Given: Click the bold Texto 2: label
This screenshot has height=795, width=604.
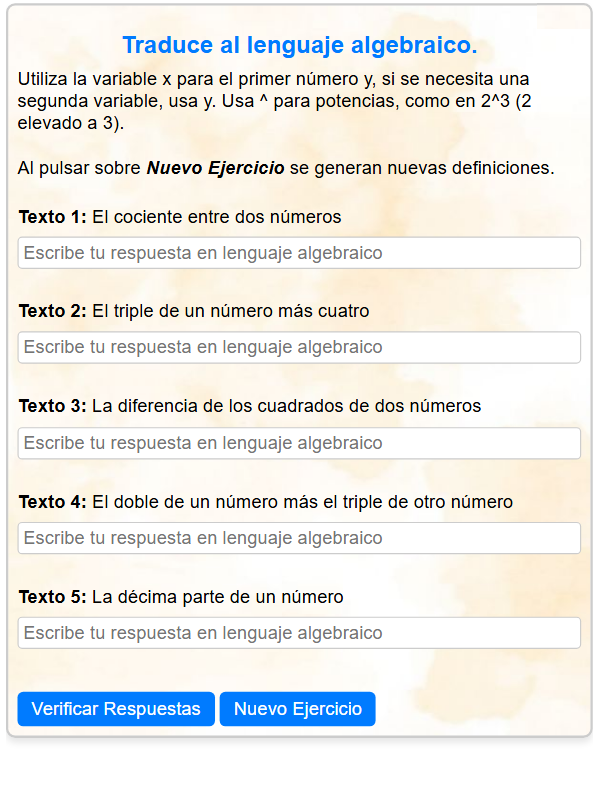Looking at the screenshot, I should [x=53, y=311].
